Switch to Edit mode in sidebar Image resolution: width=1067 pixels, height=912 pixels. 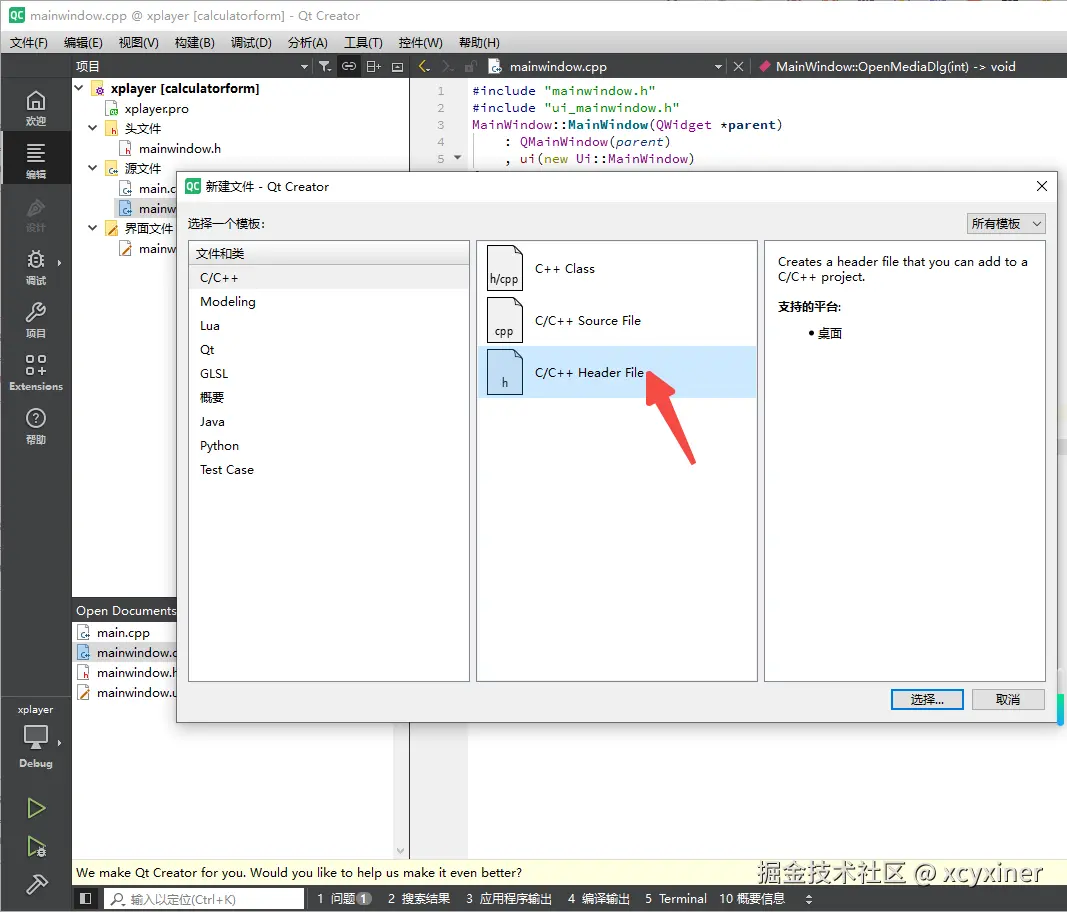(x=35, y=161)
